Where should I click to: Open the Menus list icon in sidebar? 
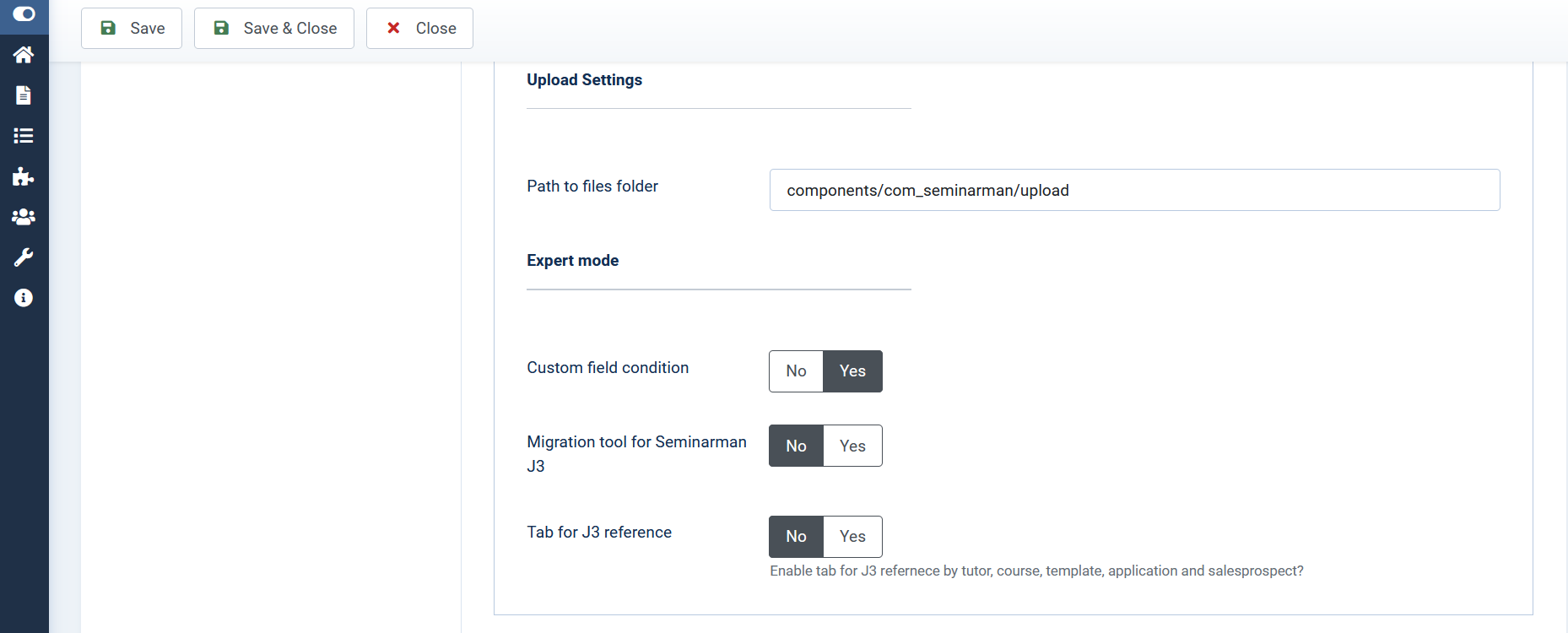tap(24, 136)
